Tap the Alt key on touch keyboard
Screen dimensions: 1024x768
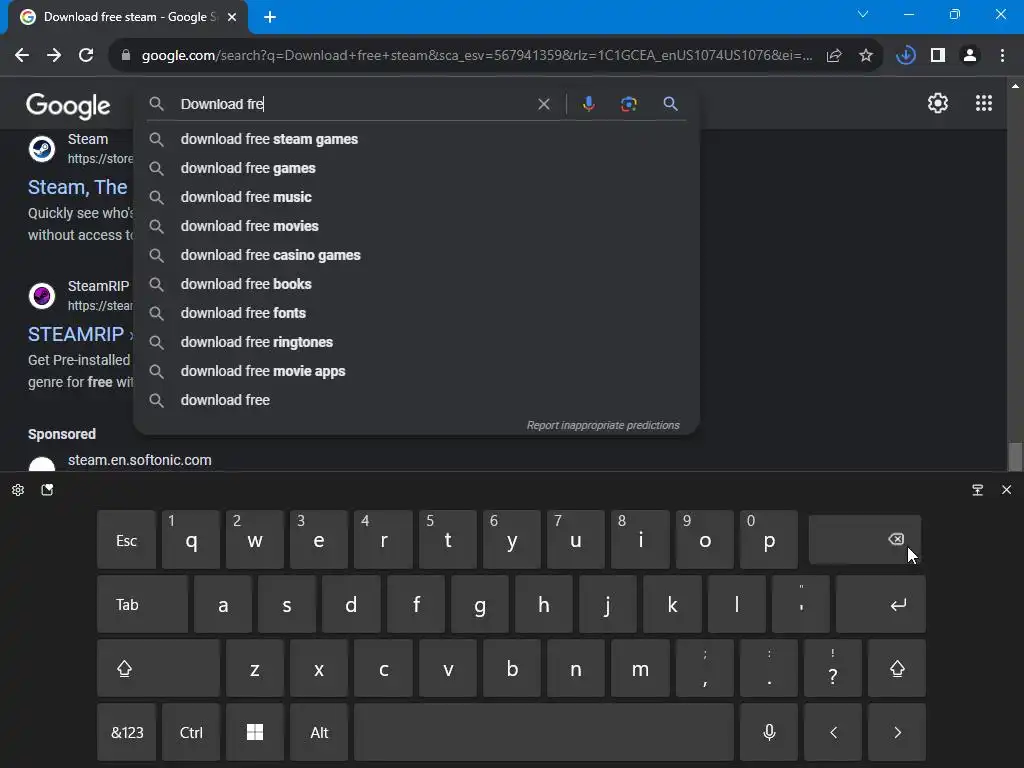319,732
